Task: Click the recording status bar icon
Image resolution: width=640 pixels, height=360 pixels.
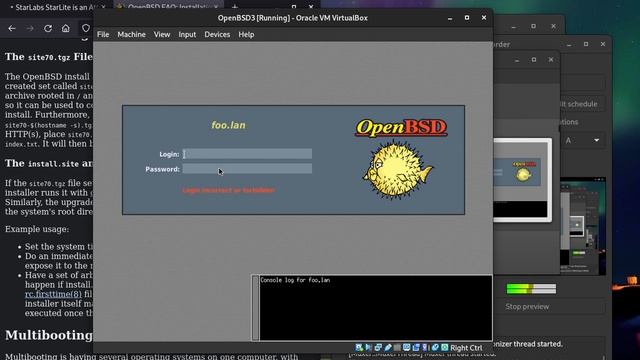Action: tap(416, 348)
